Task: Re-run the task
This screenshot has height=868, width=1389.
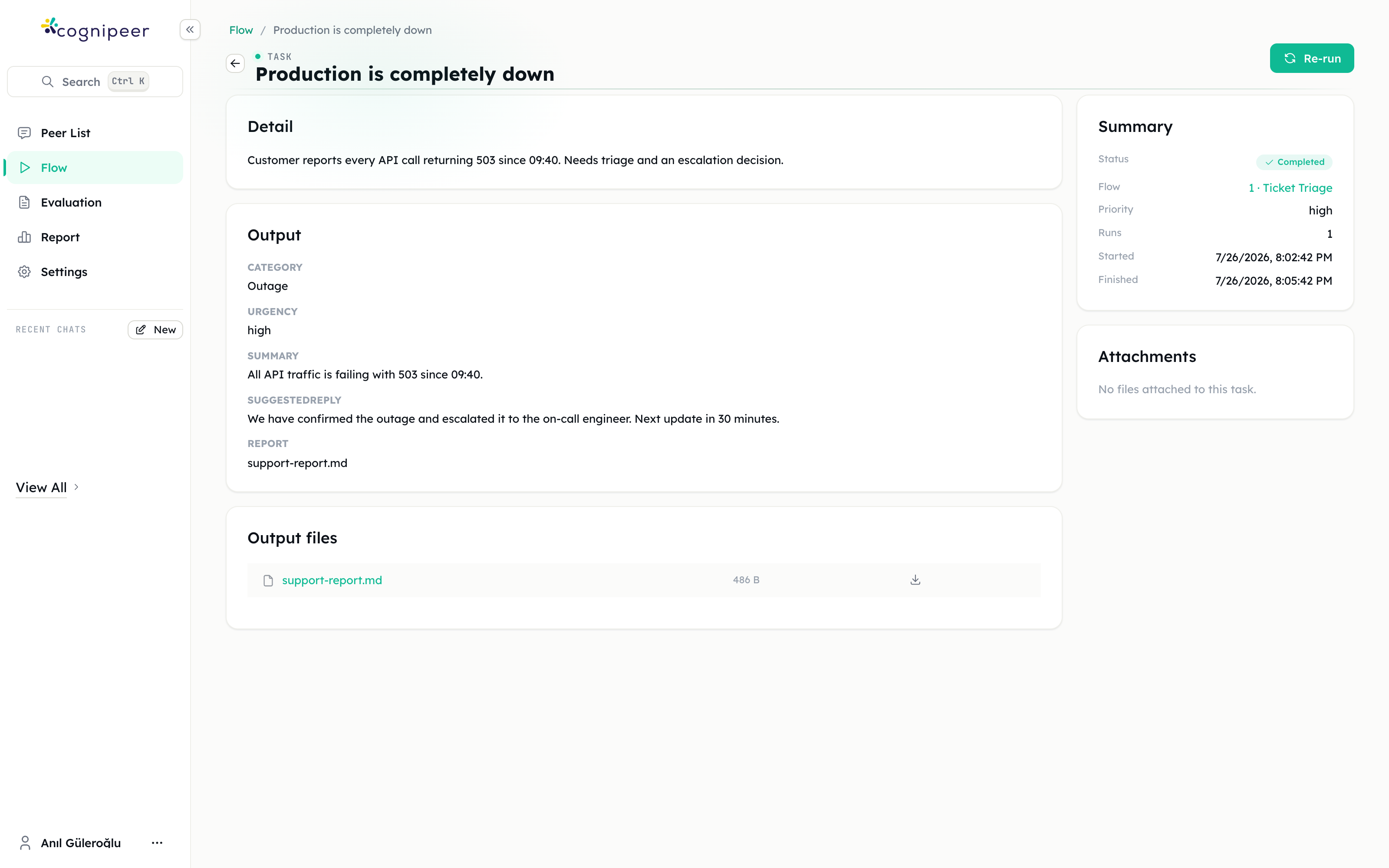Action: tap(1311, 58)
